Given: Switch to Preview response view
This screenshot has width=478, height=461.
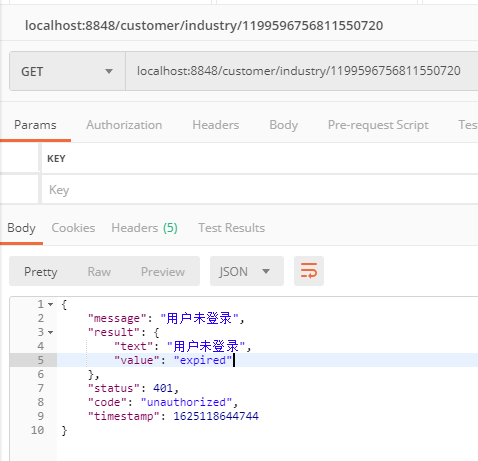Looking at the screenshot, I should point(163,272).
